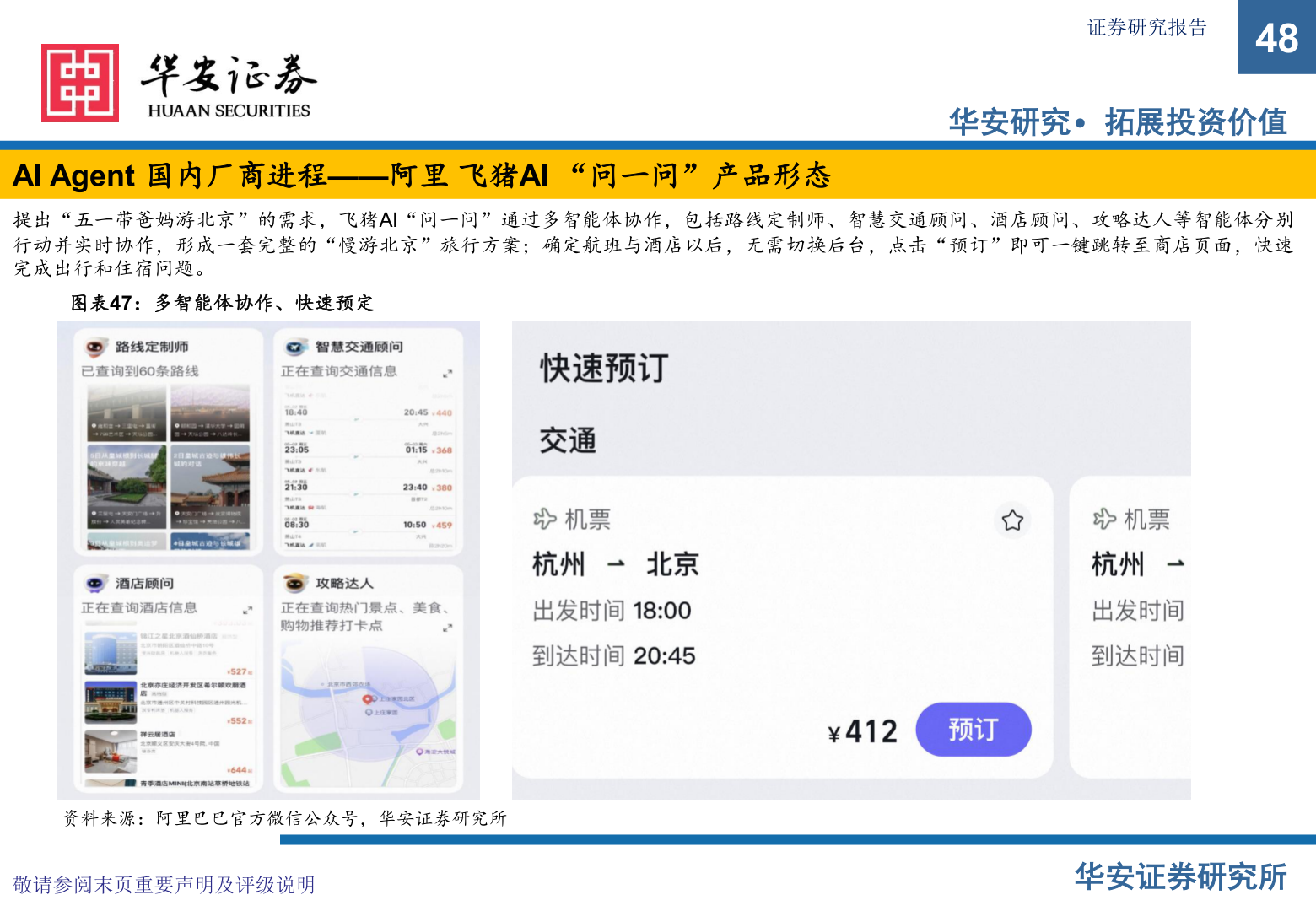Click the ¥644 hotel price

[240, 770]
